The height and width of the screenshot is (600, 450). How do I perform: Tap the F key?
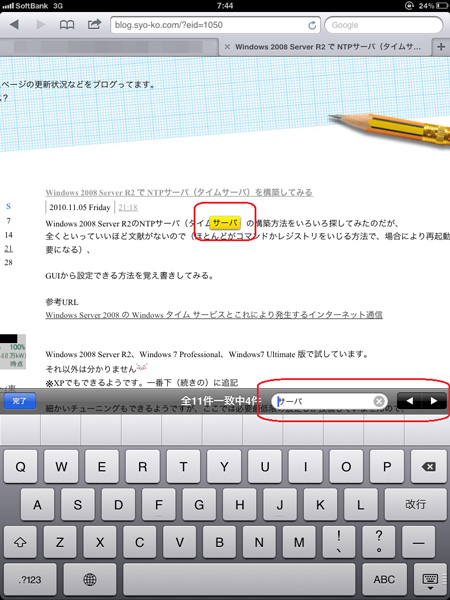pyautogui.click(x=159, y=505)
